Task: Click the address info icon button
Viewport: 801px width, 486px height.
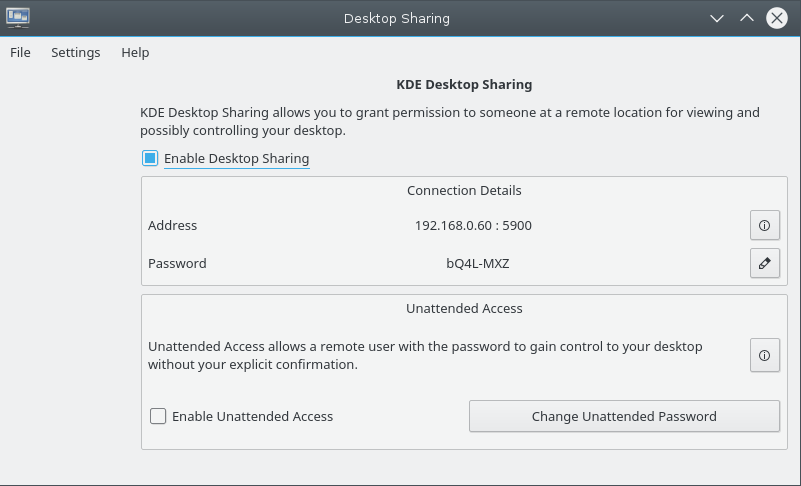Action: (x=765, y=225)
